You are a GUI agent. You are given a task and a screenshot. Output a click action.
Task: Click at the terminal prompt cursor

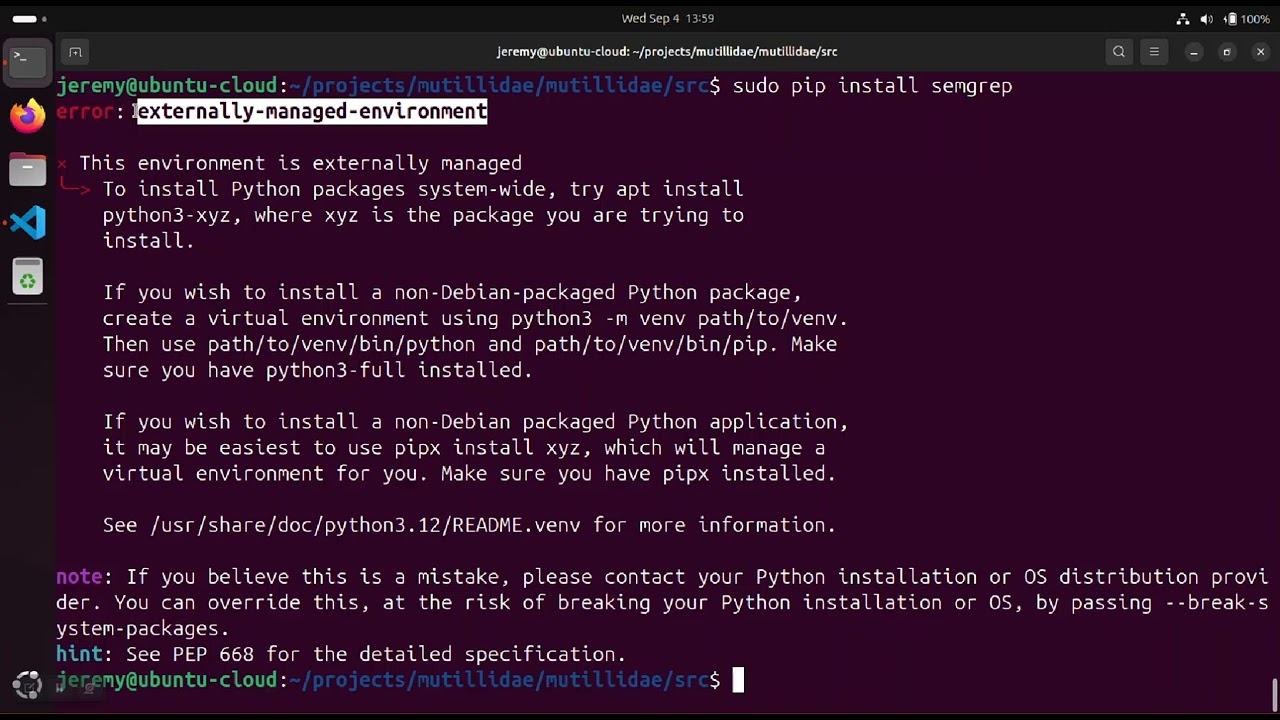[x=738, y=680]
